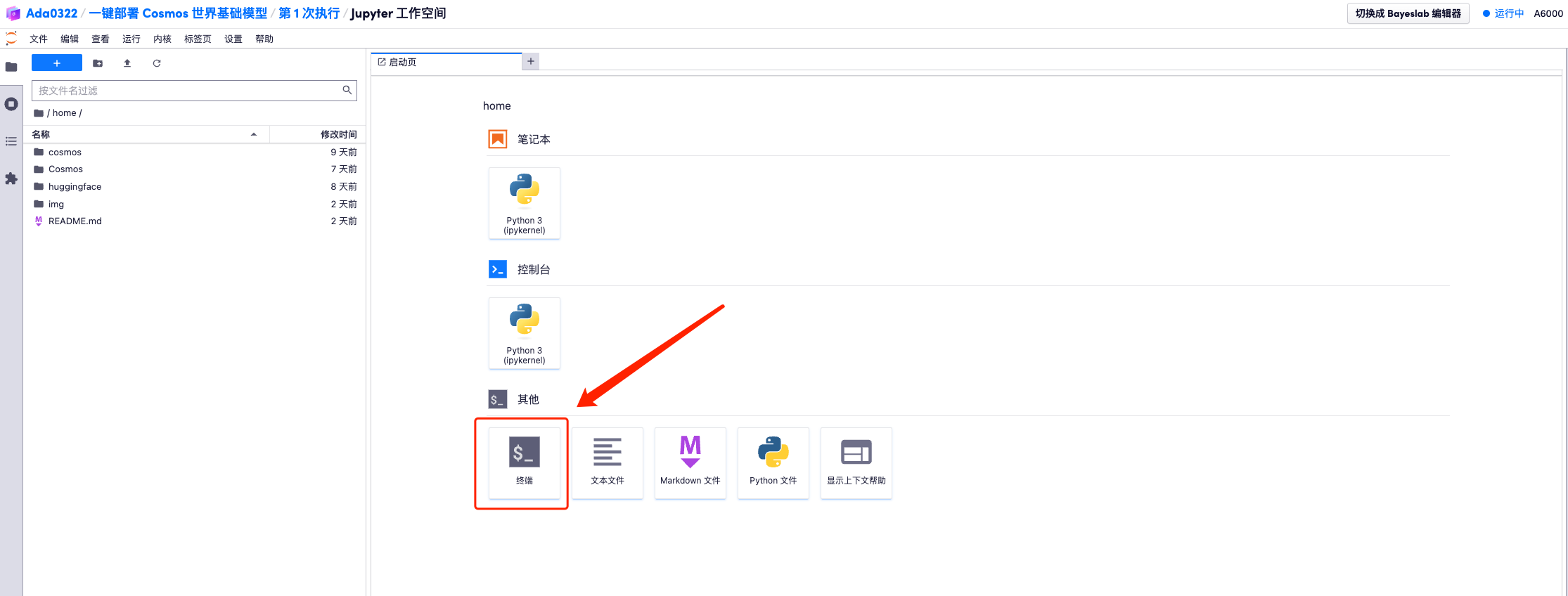Create a new Markdown file
The height and width of the screenshot is (596, 1568).
coord(690,462)
